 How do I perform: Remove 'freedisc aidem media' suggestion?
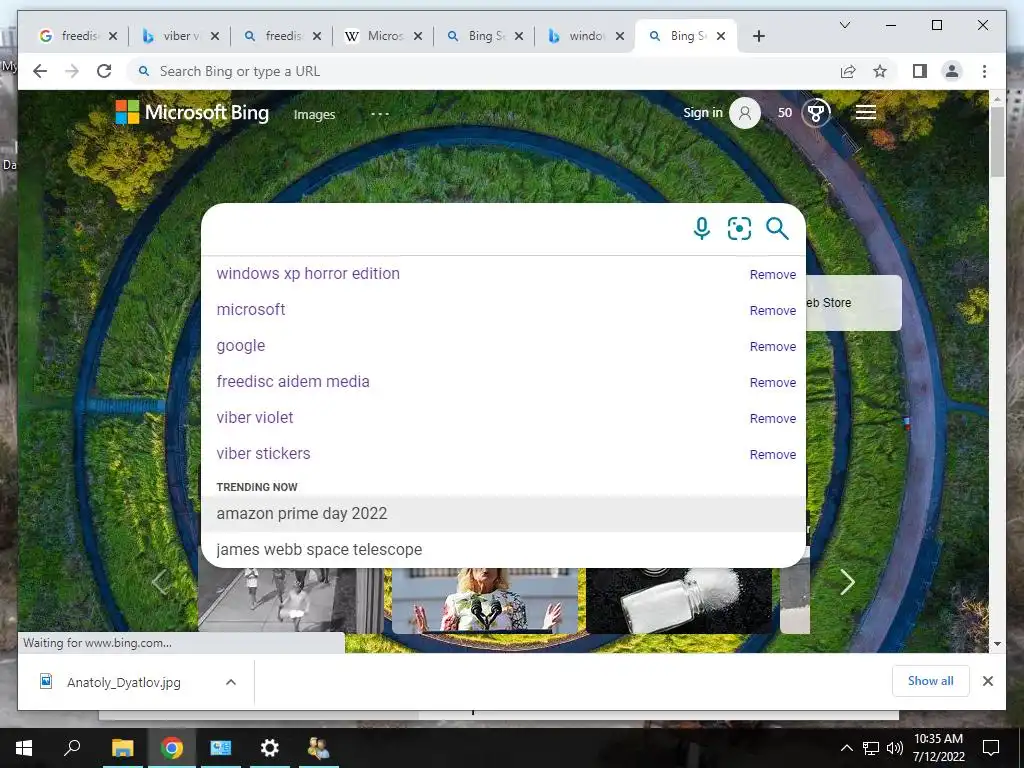773,382
